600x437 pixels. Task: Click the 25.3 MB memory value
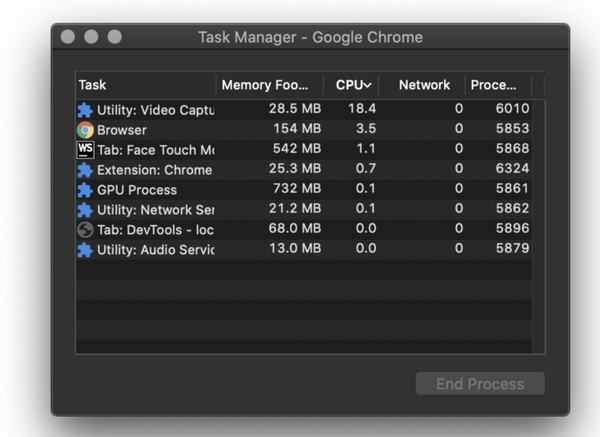[295, 168]
